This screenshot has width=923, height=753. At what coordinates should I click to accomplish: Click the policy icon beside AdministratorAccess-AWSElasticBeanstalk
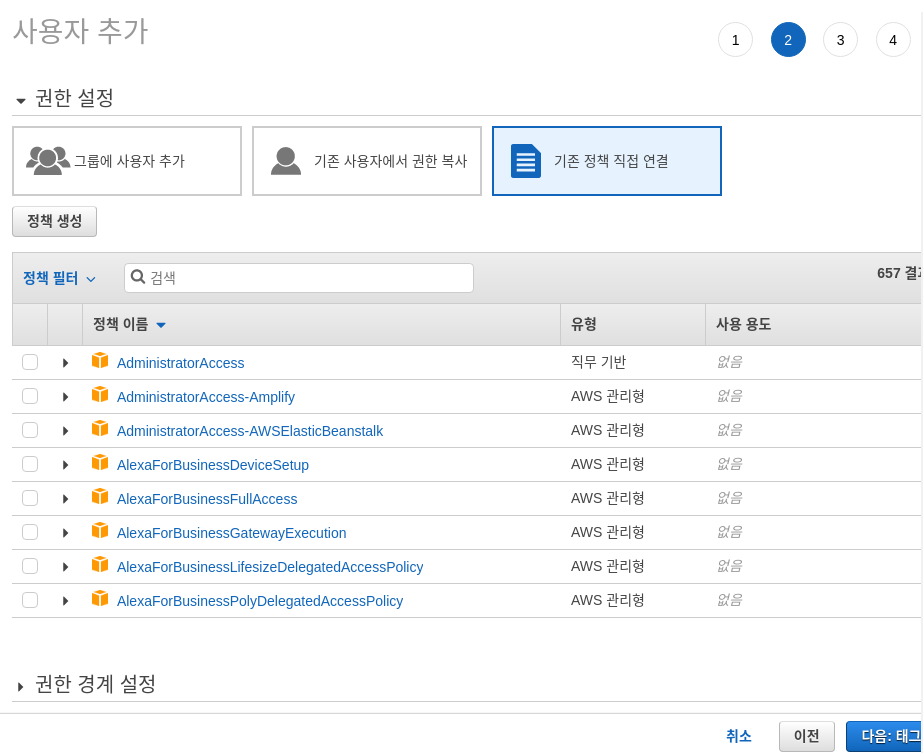click(100, 429)
